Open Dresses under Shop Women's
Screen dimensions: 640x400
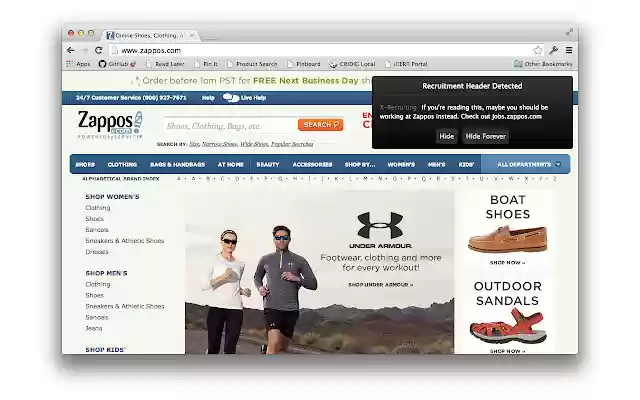tap(97, 252)
